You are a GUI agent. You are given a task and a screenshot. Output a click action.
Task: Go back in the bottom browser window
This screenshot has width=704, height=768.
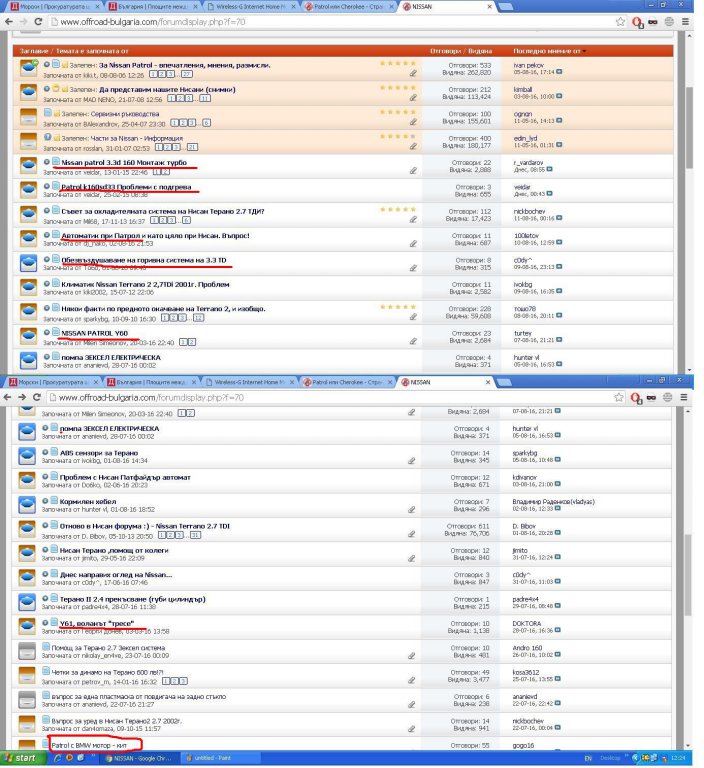(8, 397)
